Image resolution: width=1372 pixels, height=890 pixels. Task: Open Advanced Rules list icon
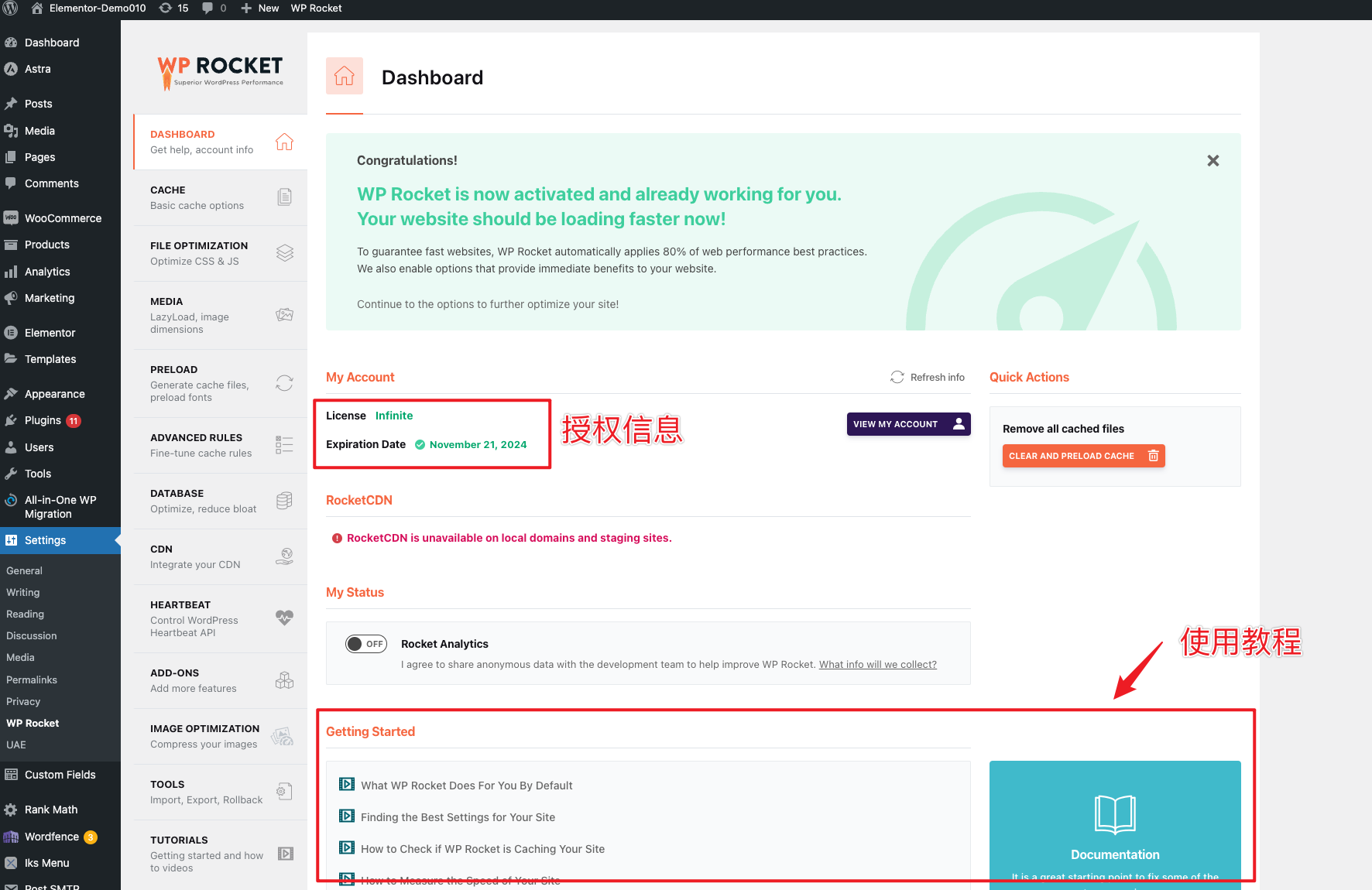point(284,445)
